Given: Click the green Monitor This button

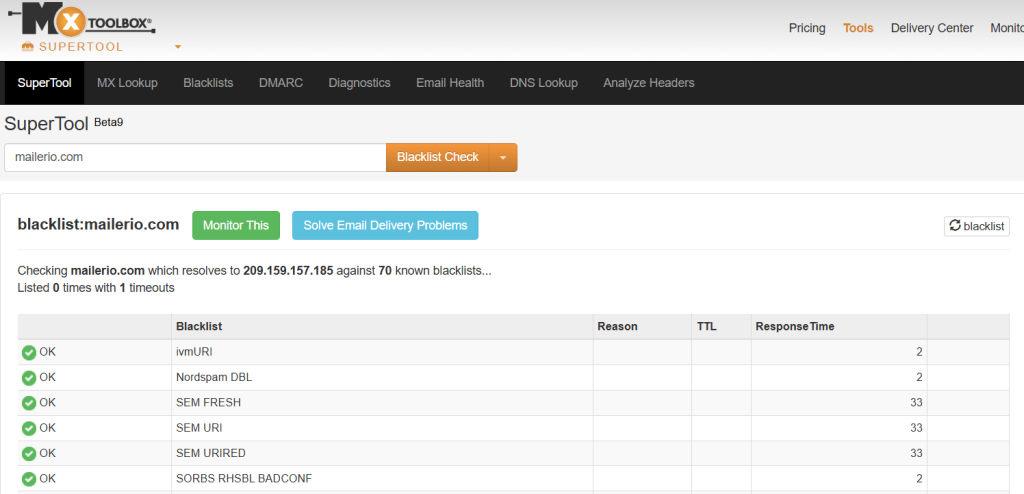Looking at the screenshot, I should (235, 226).
